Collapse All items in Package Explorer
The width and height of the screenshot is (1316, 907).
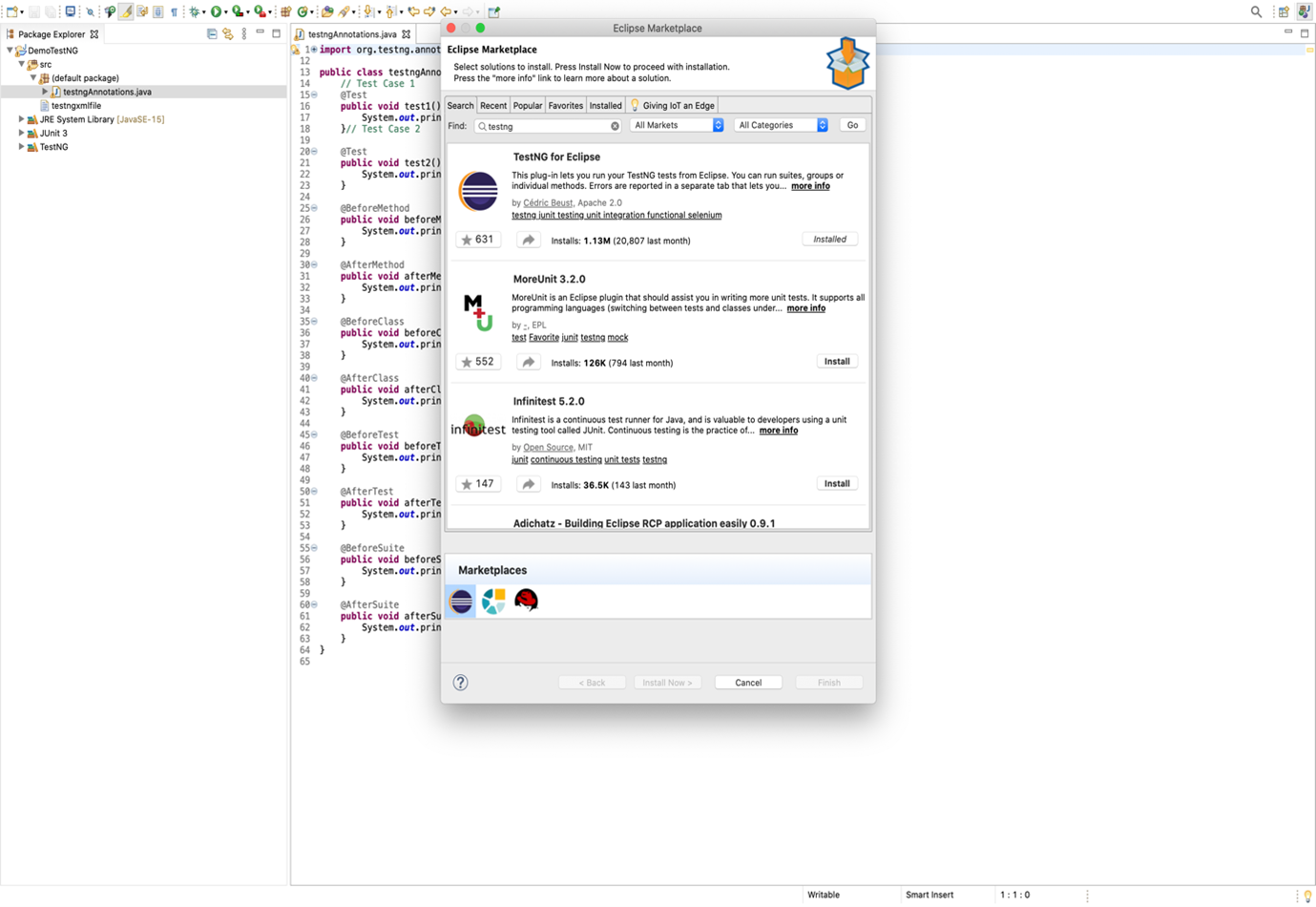coord(211,33)
